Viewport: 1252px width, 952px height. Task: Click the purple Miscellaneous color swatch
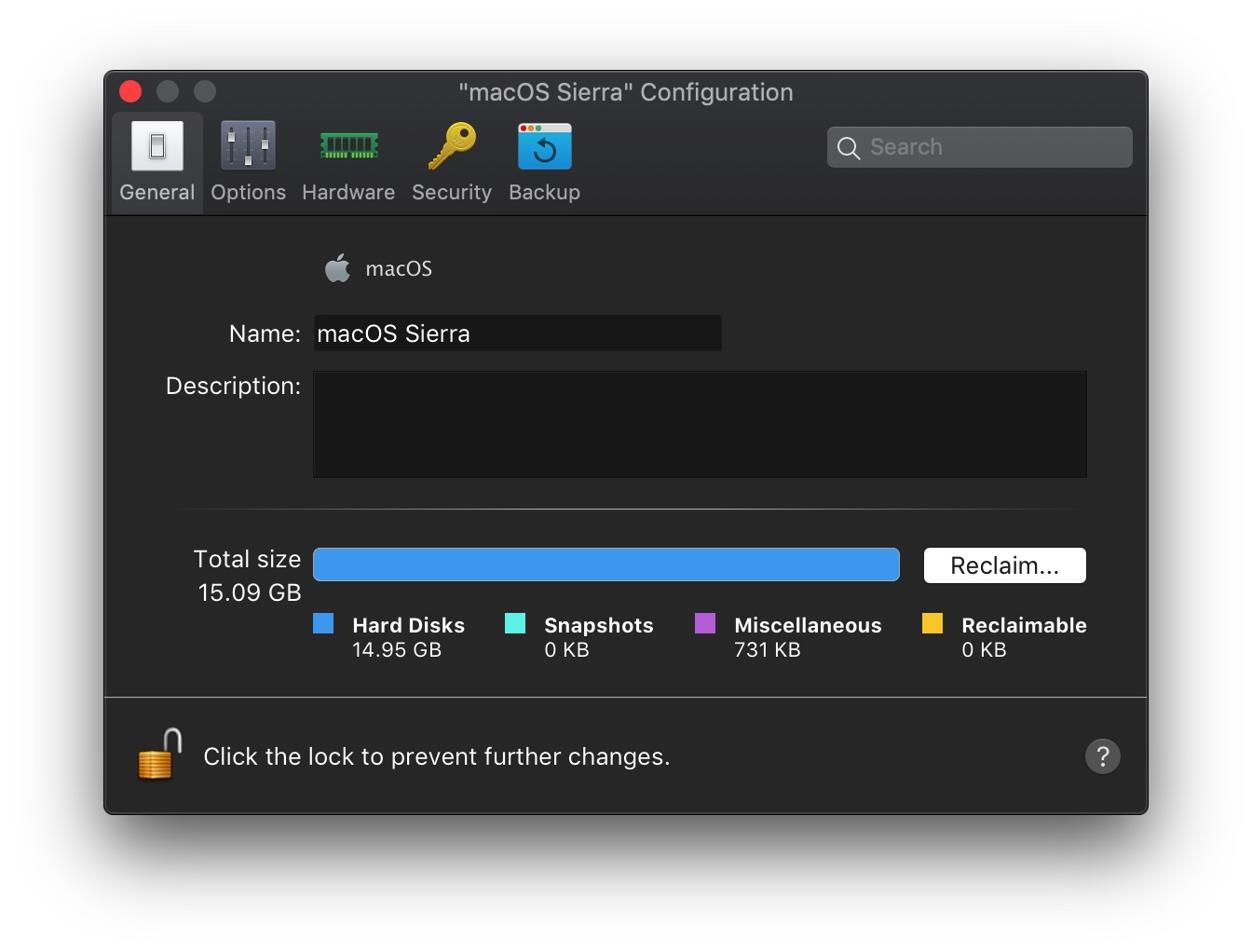[705, 623]
